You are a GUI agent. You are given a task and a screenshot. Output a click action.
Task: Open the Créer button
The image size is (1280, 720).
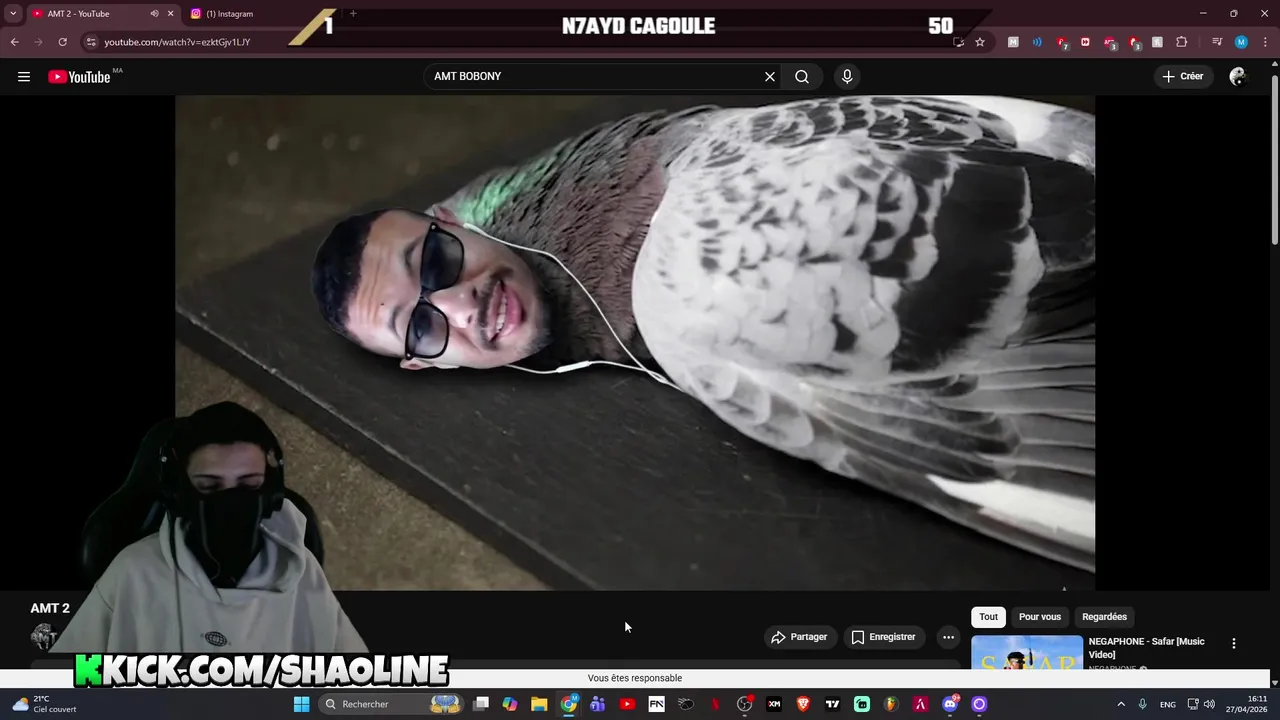coord(1182,77)
